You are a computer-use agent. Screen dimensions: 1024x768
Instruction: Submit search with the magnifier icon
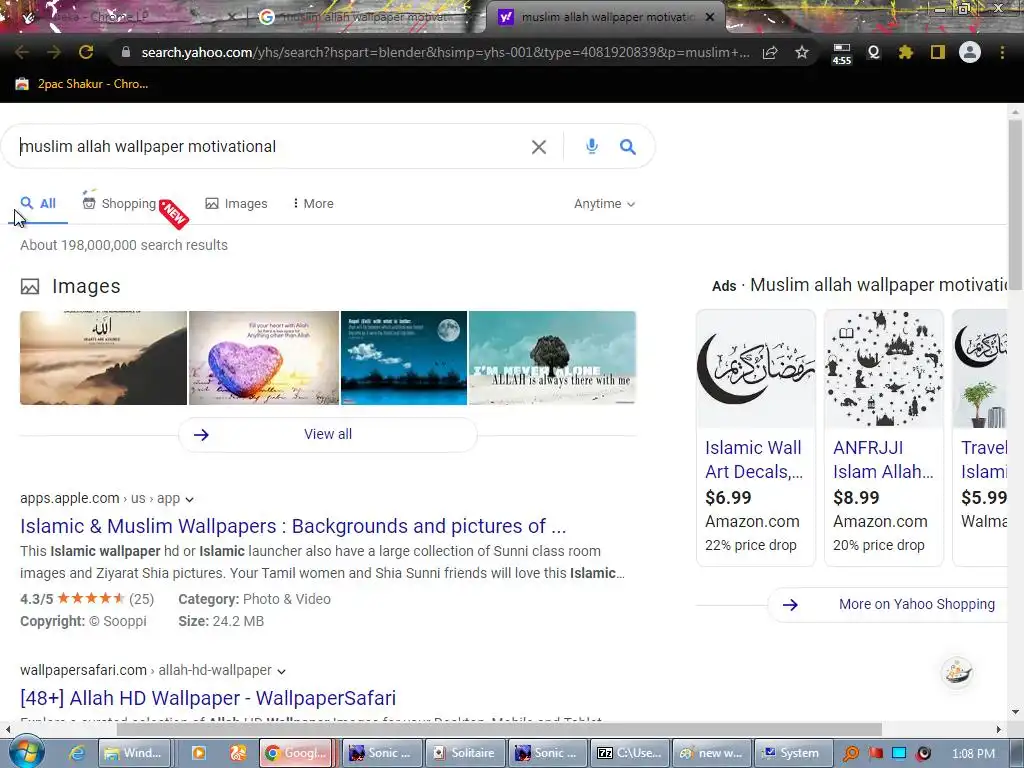click(x=628, y=147)
